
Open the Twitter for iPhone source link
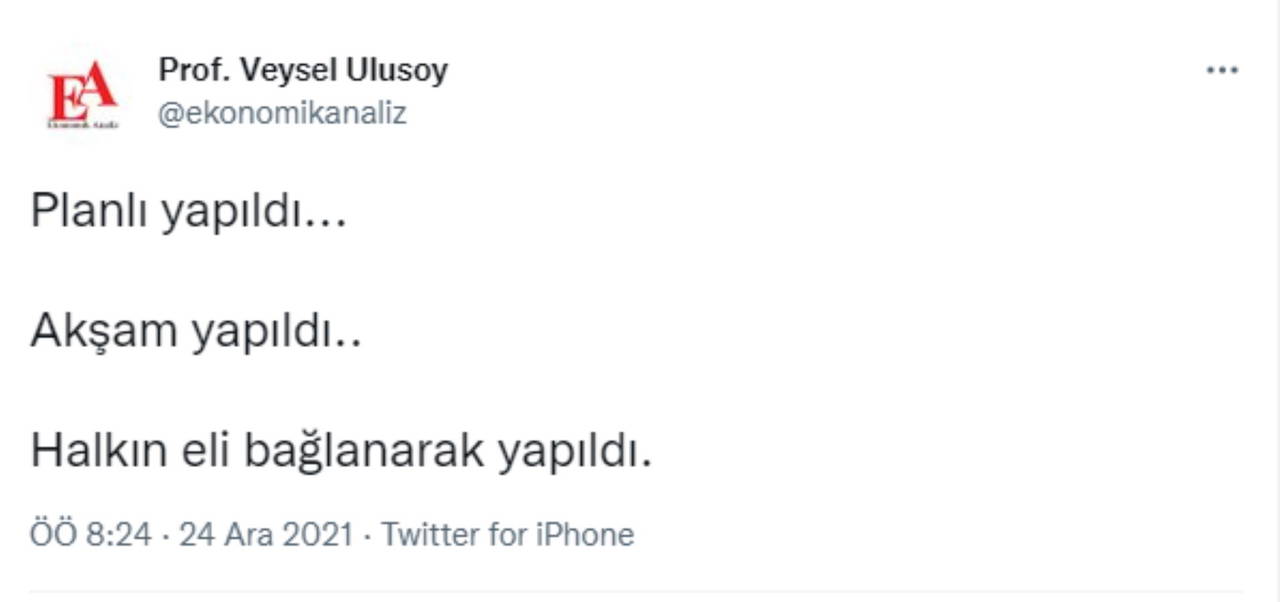point(507,535)
